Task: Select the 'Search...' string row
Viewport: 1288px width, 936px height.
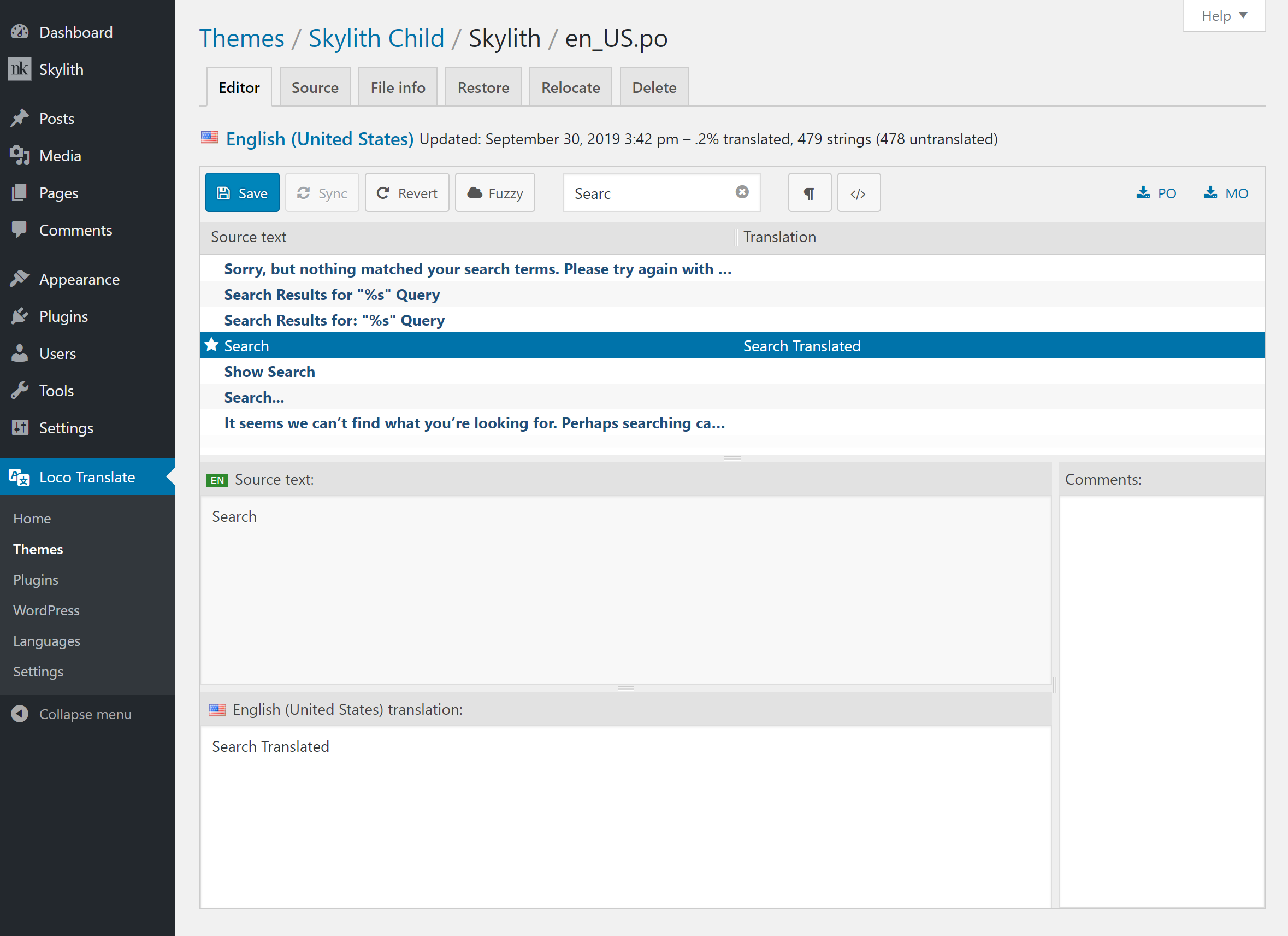Action: coord(732,397)
